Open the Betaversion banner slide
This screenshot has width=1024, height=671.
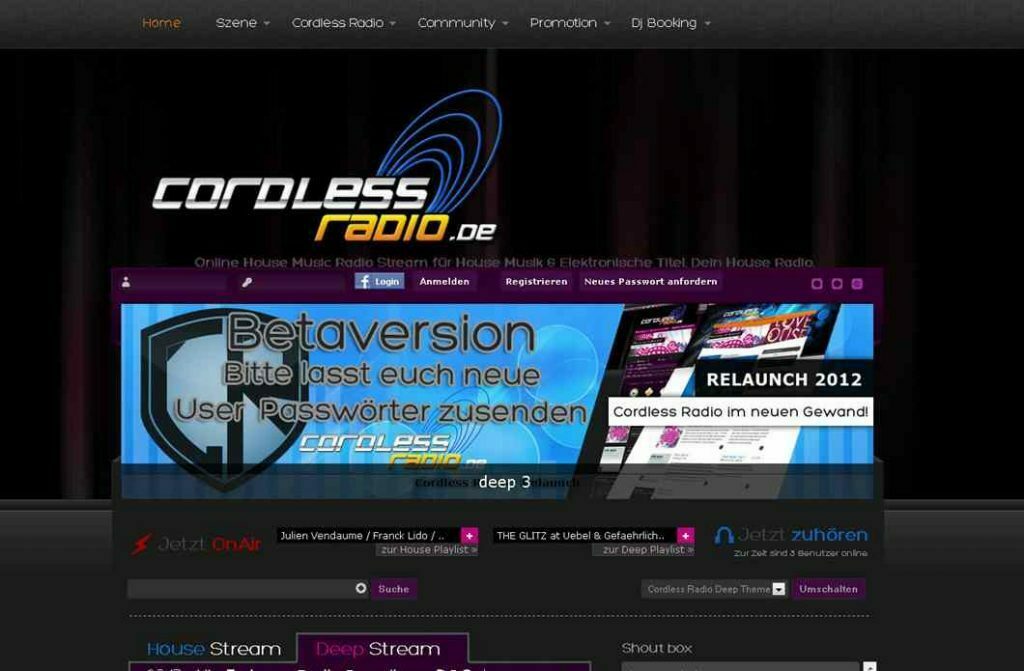tap(497, 401)
